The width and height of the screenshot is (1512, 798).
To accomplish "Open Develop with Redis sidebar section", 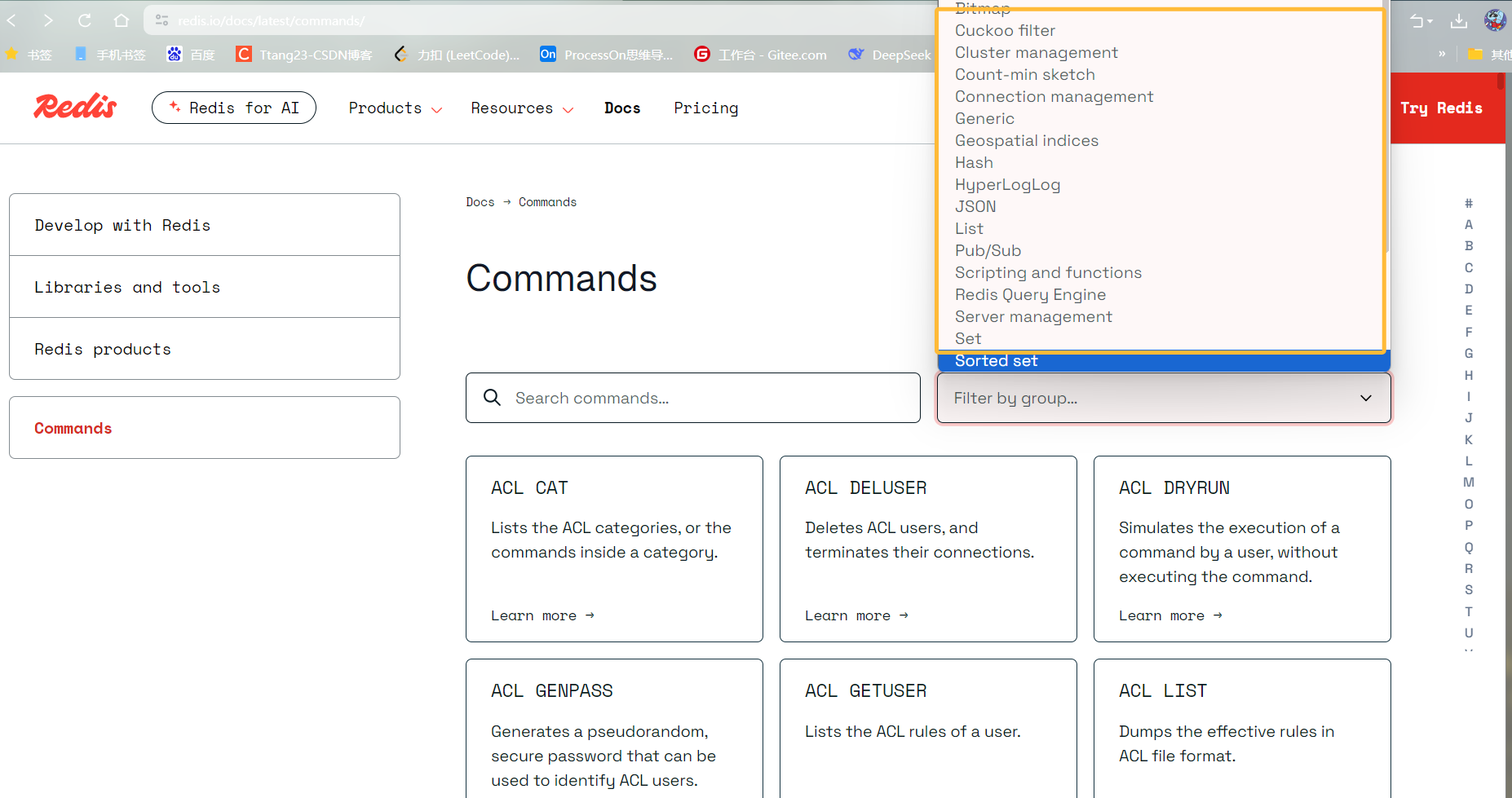I will (205, 225).
